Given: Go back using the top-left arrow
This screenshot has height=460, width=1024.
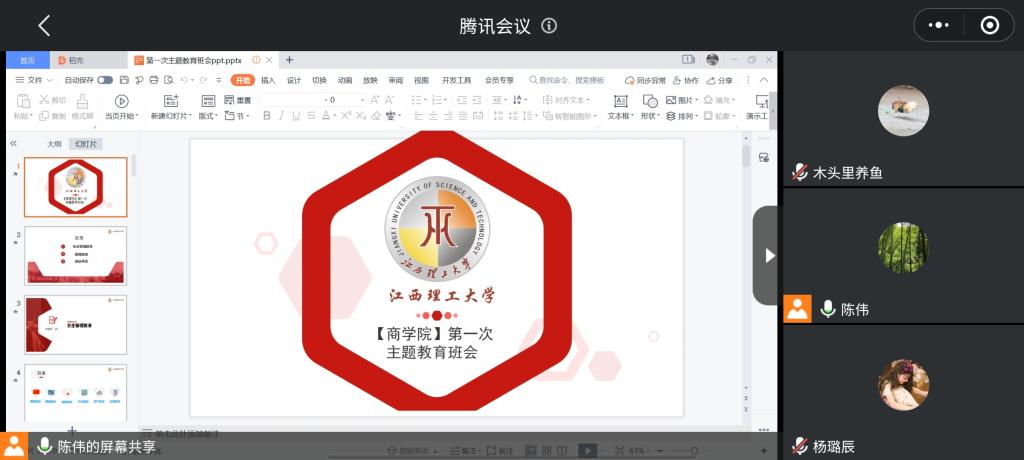Looking at the screenshot, I should coord(44,25).
